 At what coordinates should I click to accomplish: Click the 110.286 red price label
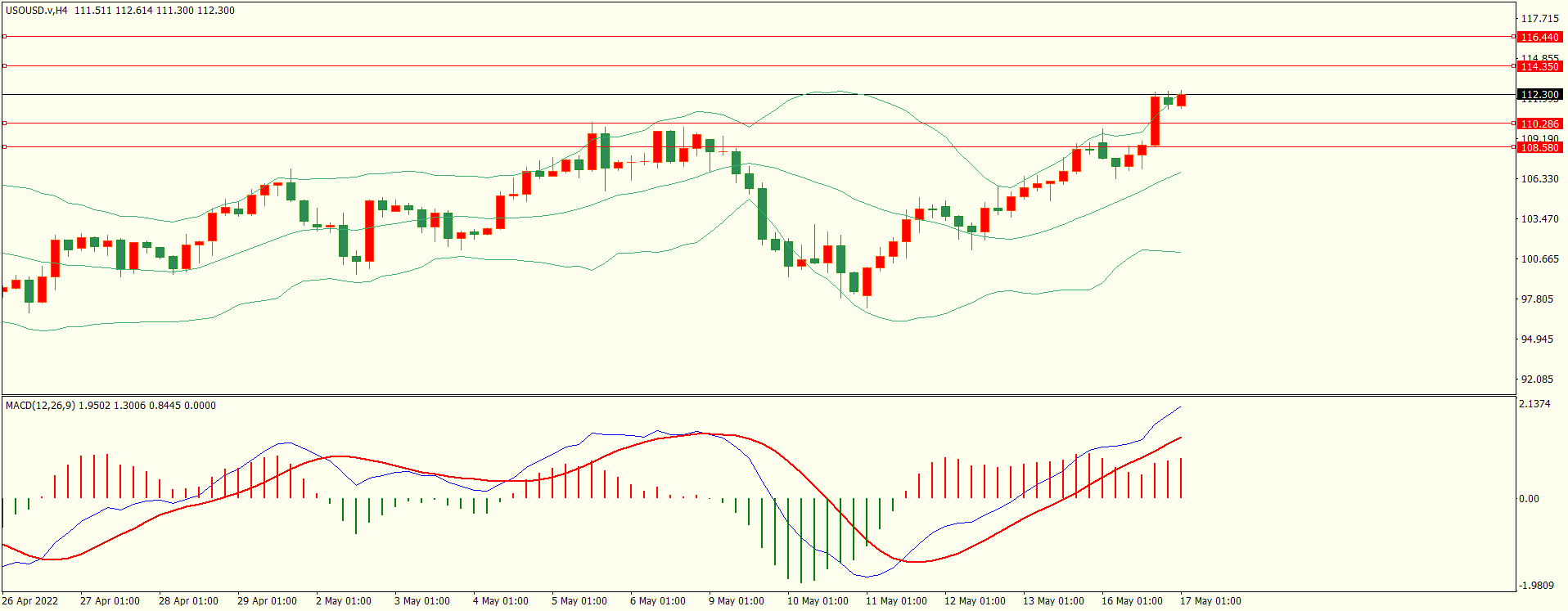[x=1539, y=124]
